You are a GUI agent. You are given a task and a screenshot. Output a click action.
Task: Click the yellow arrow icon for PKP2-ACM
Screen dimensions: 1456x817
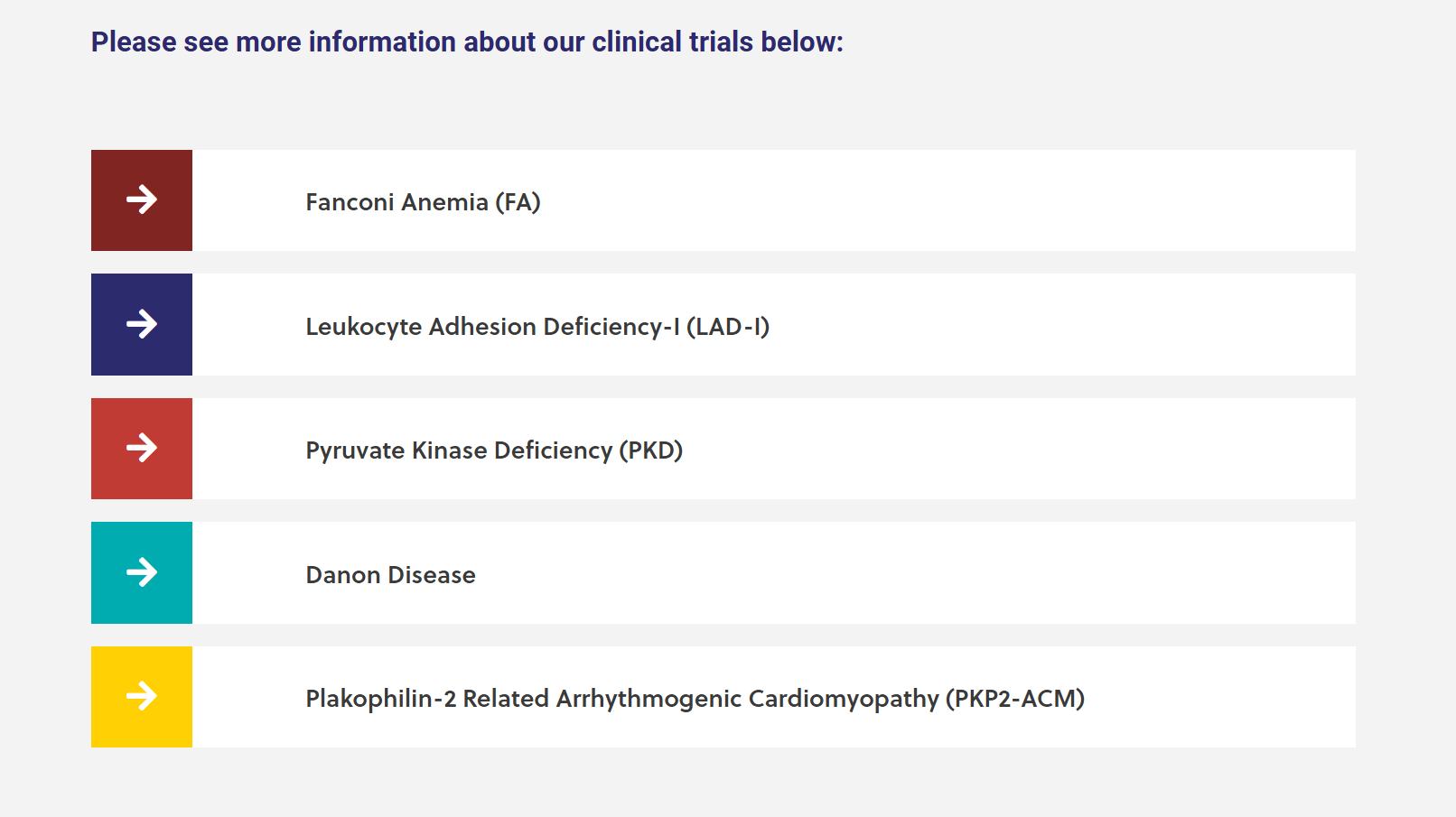pyautogui.click(x=142, y=696)
